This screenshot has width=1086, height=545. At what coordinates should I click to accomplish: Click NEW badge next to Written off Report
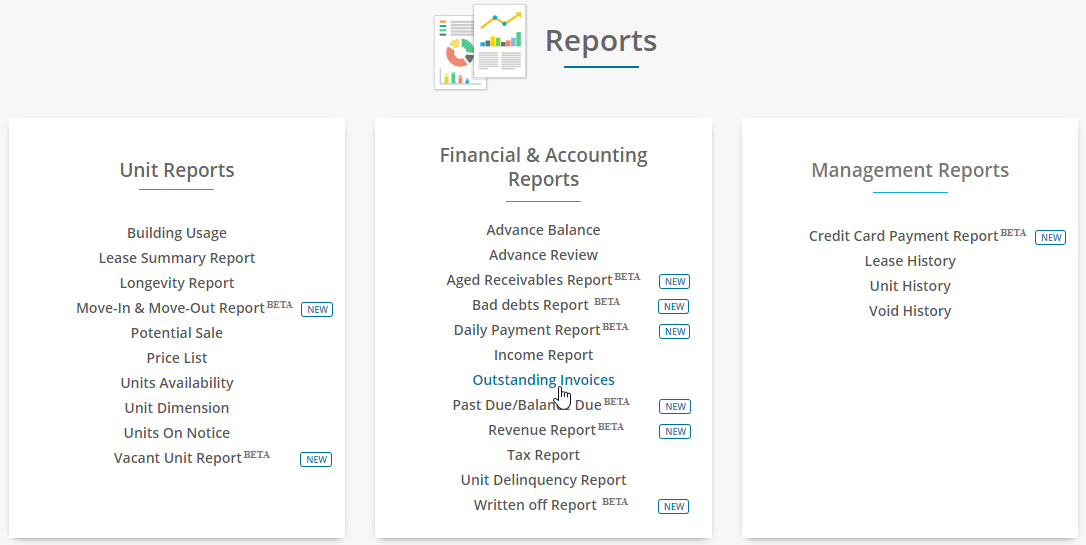pos(674,506)
